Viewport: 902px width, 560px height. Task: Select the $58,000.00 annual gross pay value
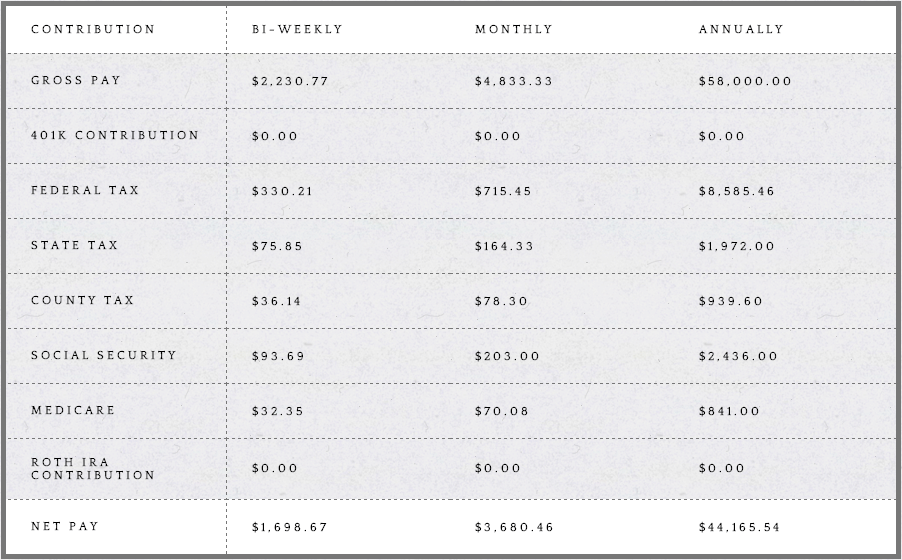click(745, 82)
